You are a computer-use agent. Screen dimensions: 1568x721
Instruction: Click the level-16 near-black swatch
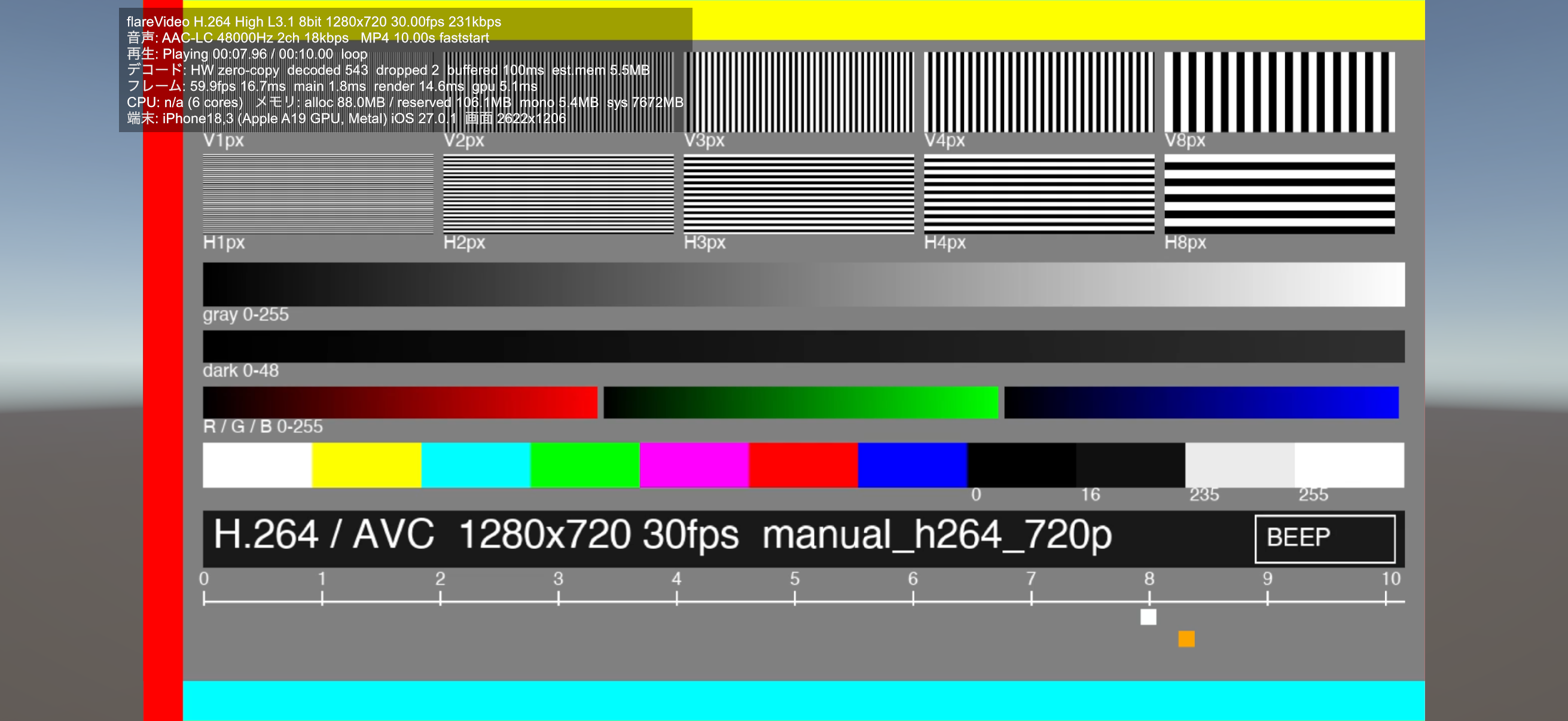(1130, 465)
